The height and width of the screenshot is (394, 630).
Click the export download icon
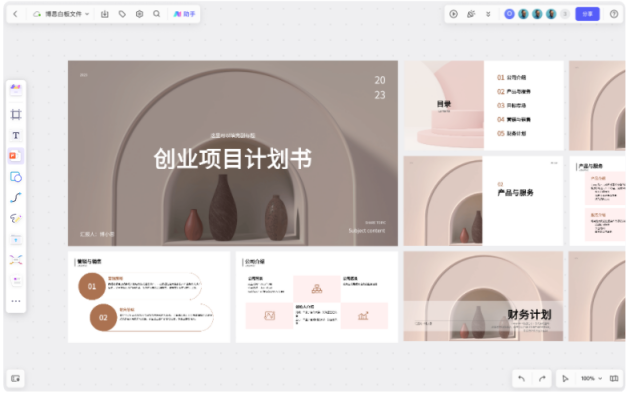coord(104,14)
